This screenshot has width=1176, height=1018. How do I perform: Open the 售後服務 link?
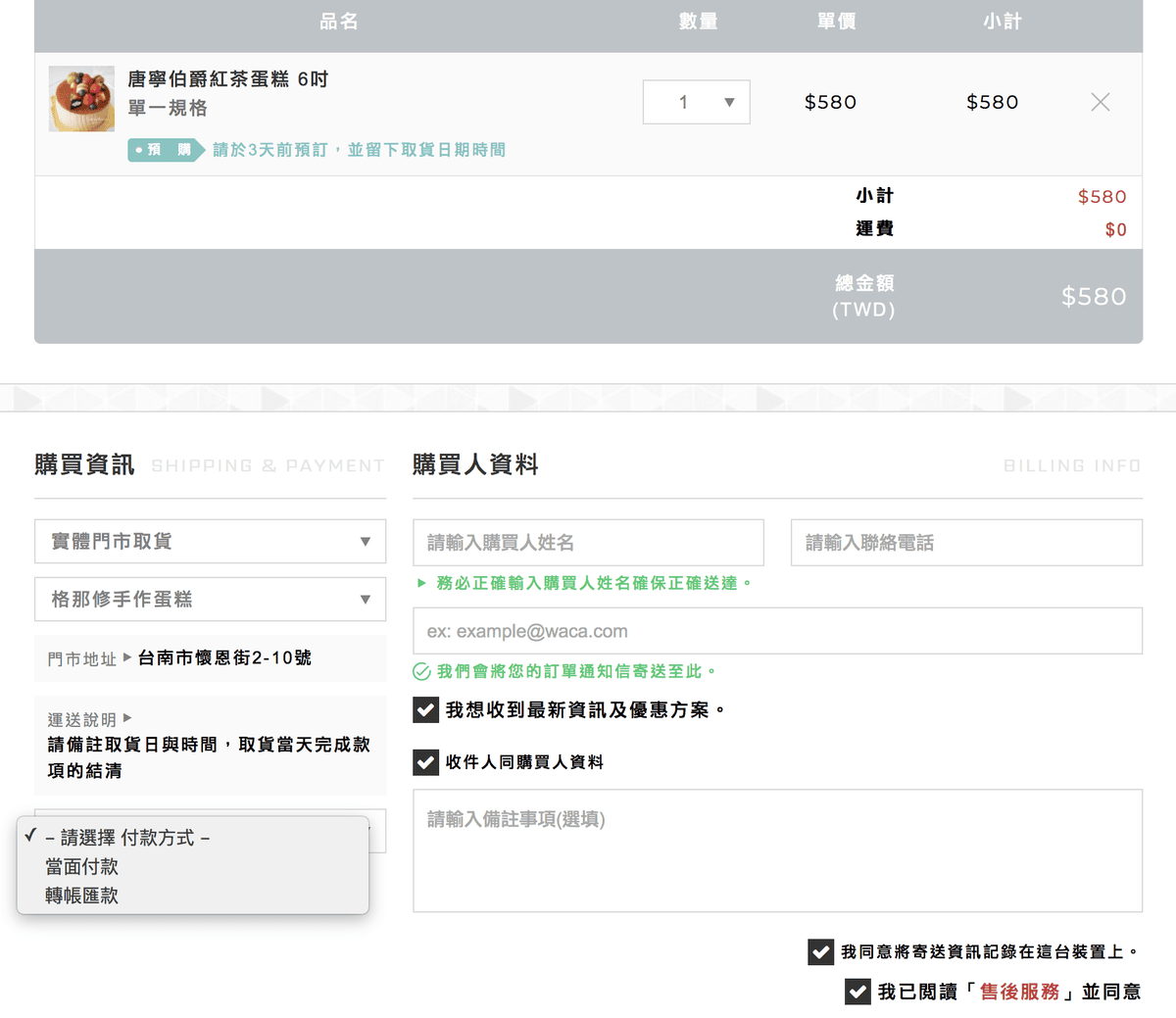click(x=1019, y=992)
